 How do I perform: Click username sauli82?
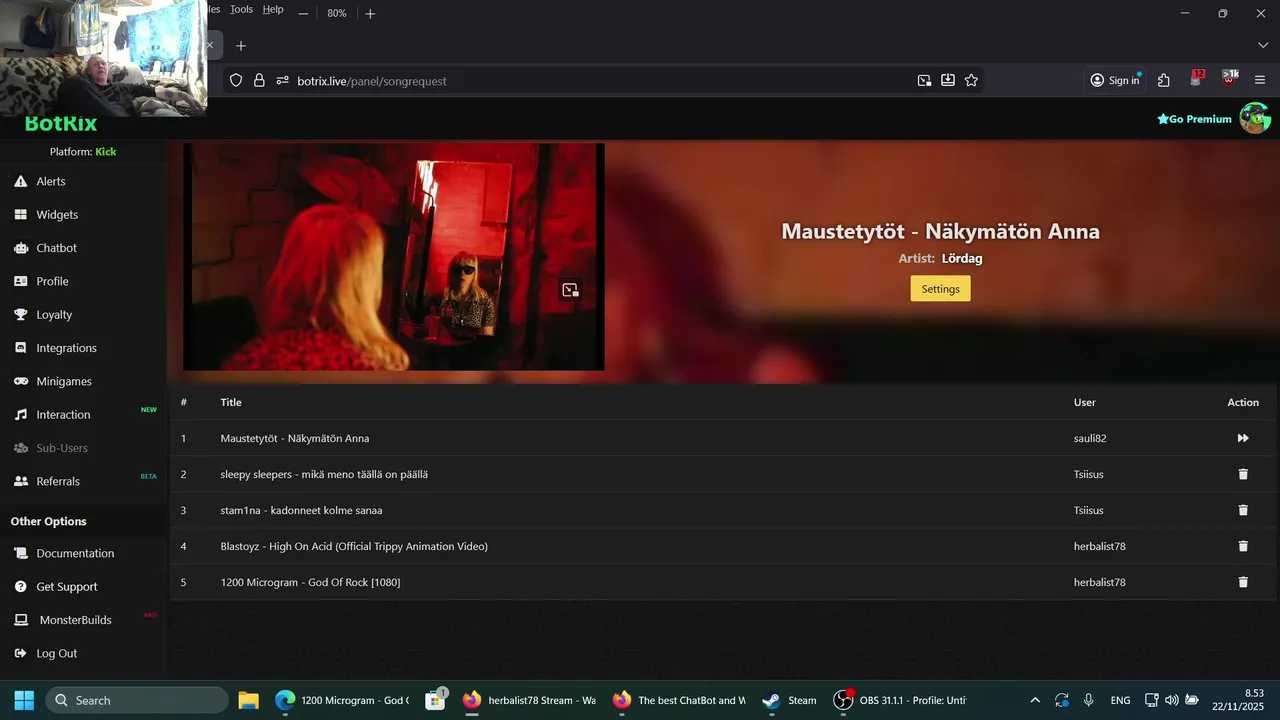point(1090,438)
